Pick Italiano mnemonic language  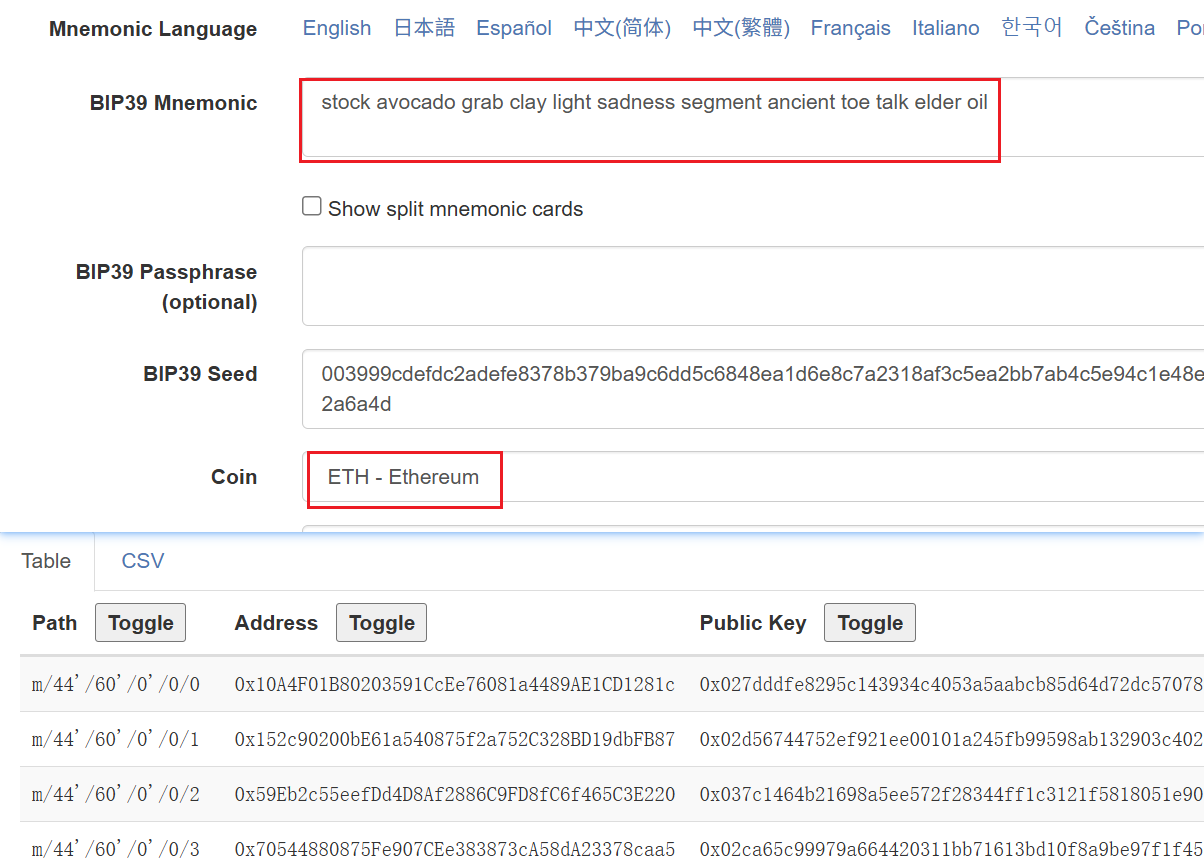tap(945, 28)
